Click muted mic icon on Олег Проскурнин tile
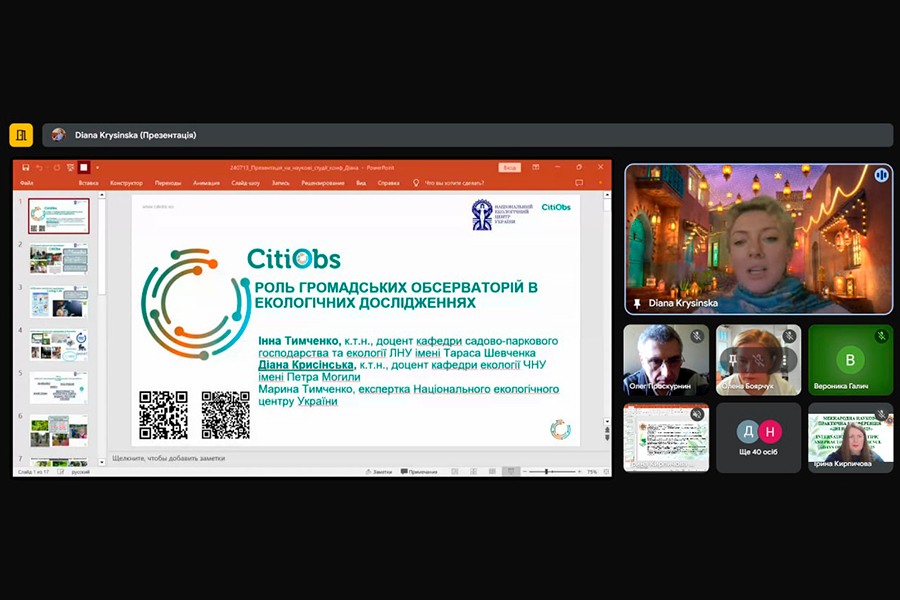Image resolution: width=900 pixels, height=600 pixels. coord(697,336)
